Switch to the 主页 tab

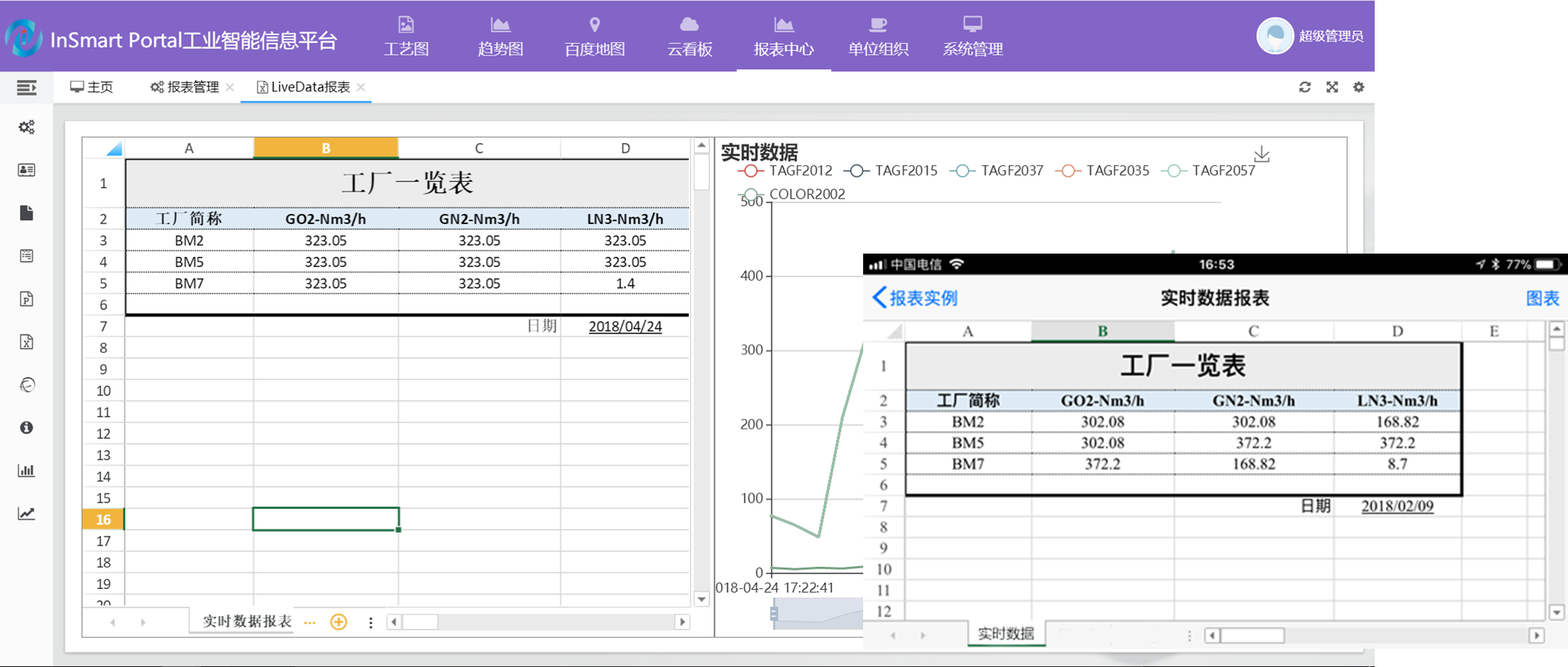click(91, 87)
